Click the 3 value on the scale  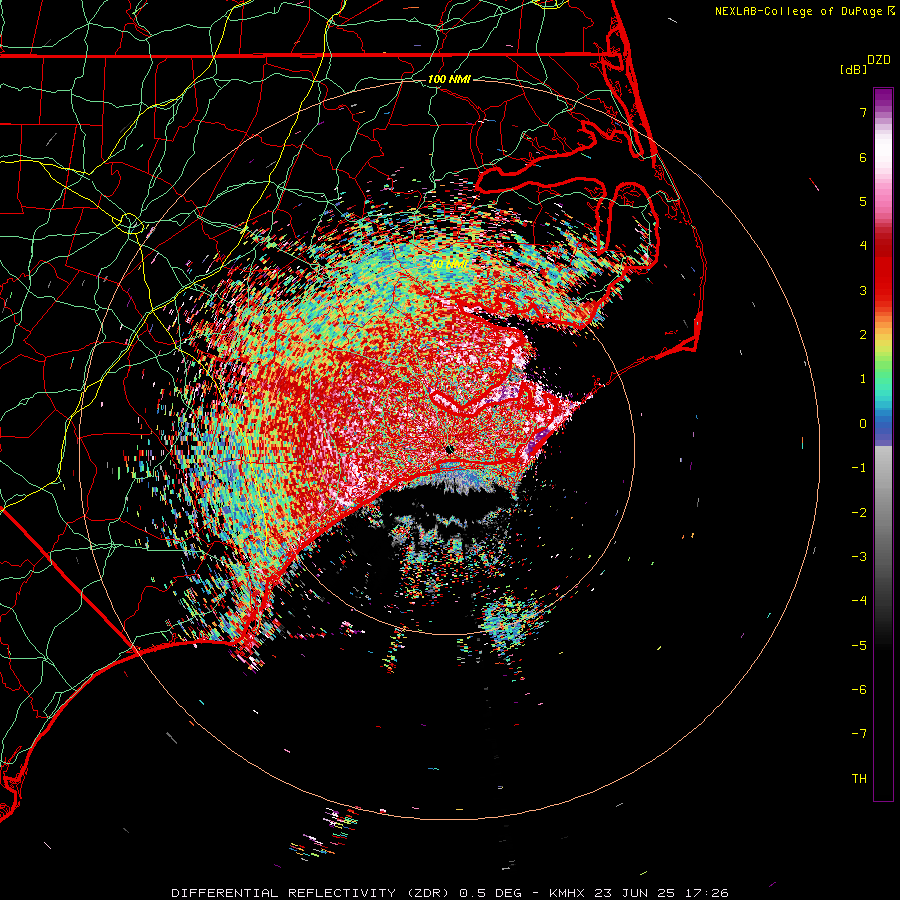tap(863, 290)
